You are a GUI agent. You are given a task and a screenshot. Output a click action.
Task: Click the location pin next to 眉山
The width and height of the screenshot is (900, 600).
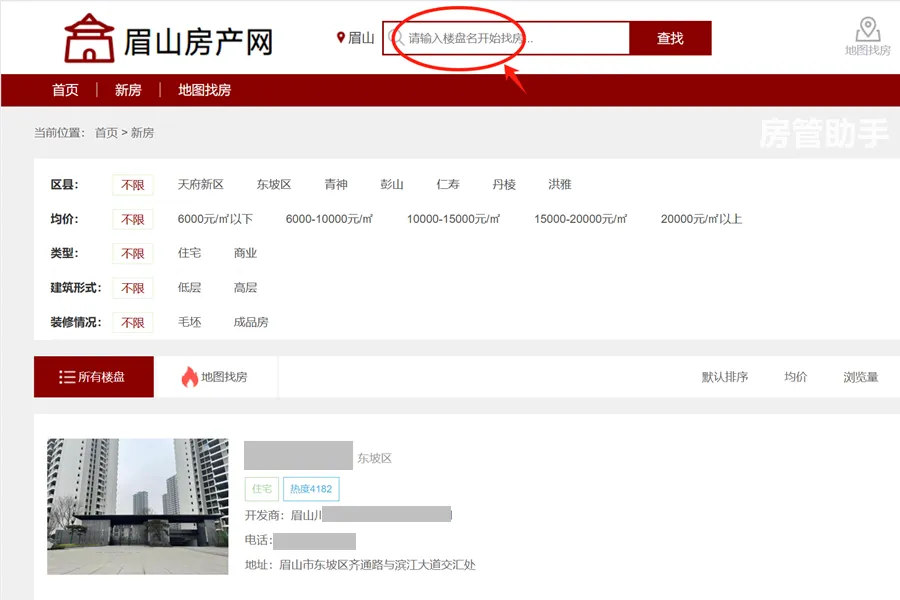click(340, 38)
